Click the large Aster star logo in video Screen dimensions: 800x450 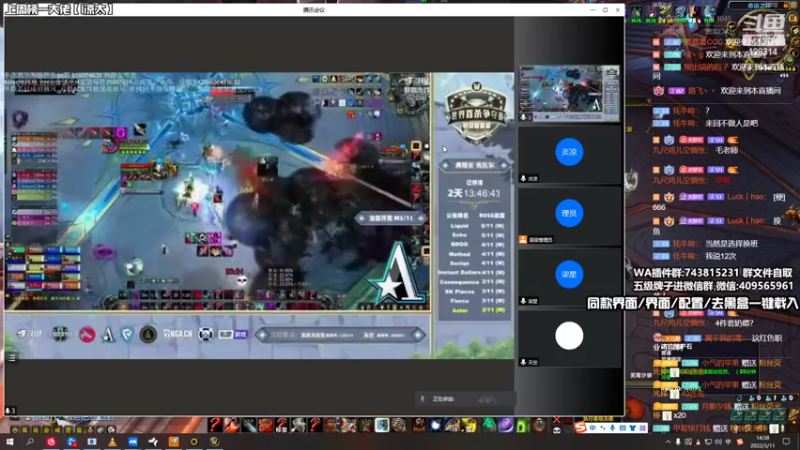point(396,276)
